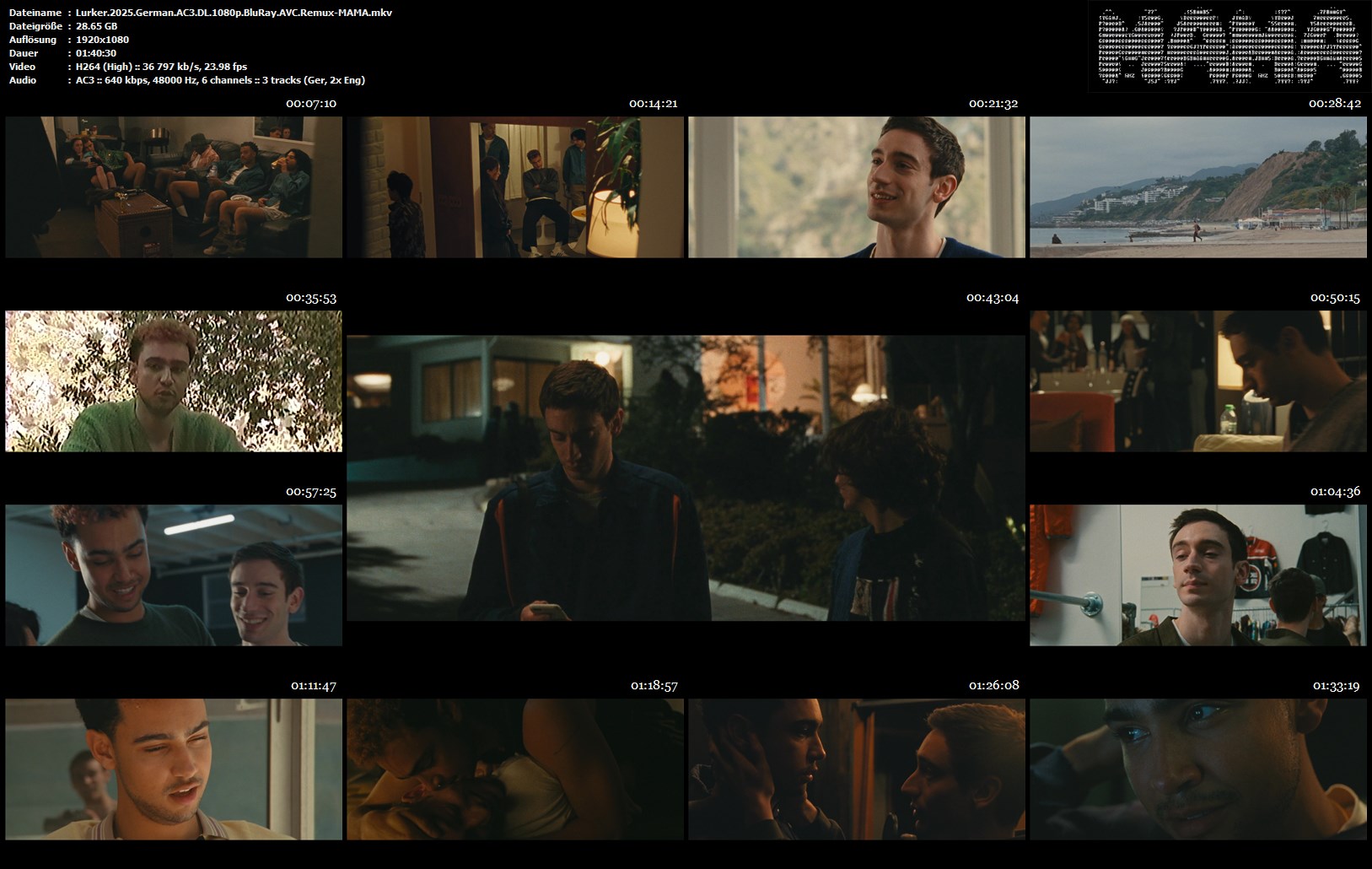Image resolution: width=1372 pixels, height=869 pixels.
Task: Click the timestamp label 00:43:04
Action: tap(993, 298)
